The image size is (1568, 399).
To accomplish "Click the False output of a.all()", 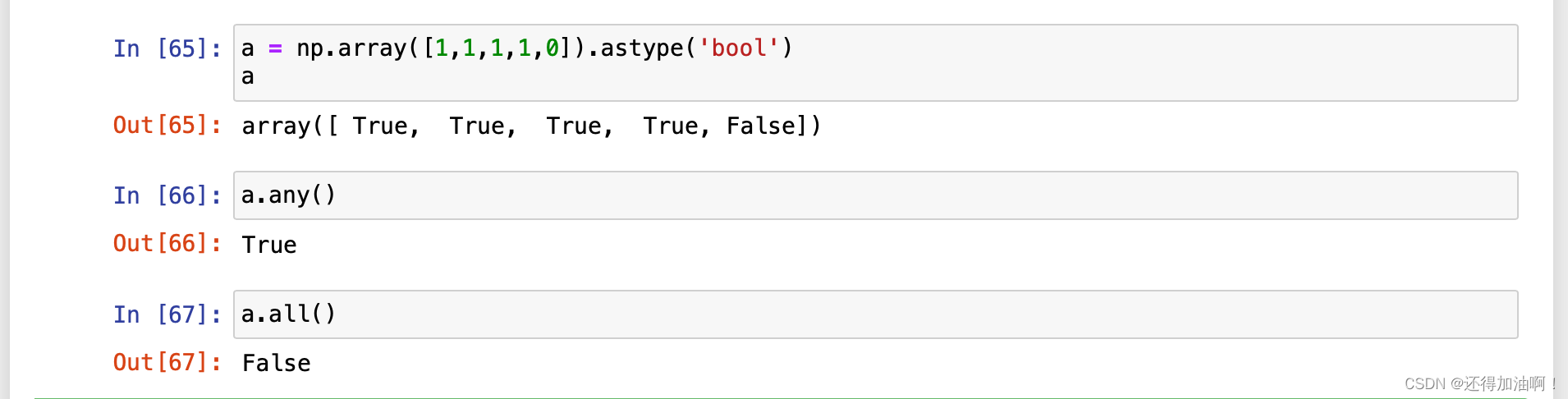I will pyautogui.click(x=276, y=363).
